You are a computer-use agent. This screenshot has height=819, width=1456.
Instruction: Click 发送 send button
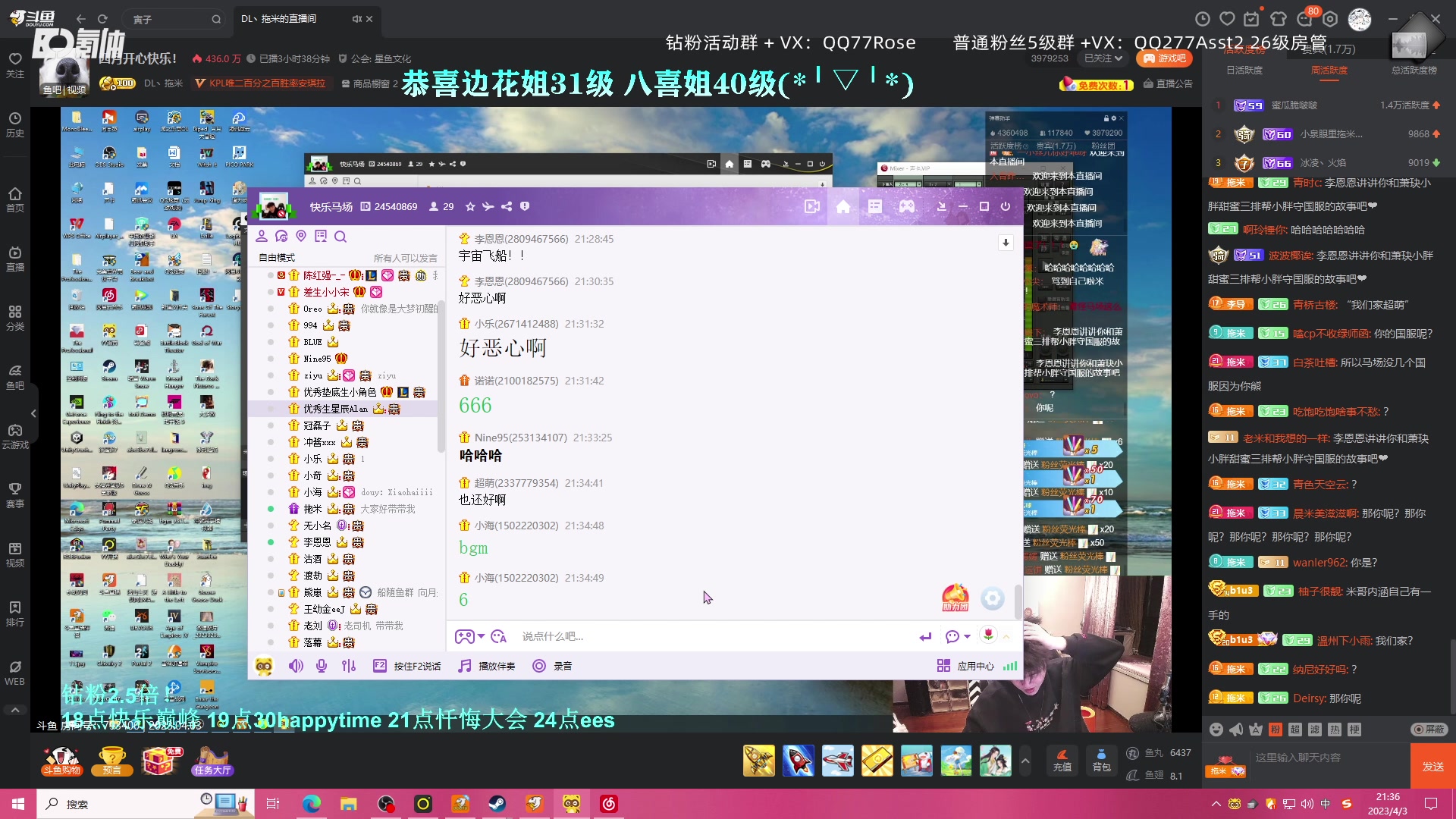pyautogui.click(x=1433, y=767)
